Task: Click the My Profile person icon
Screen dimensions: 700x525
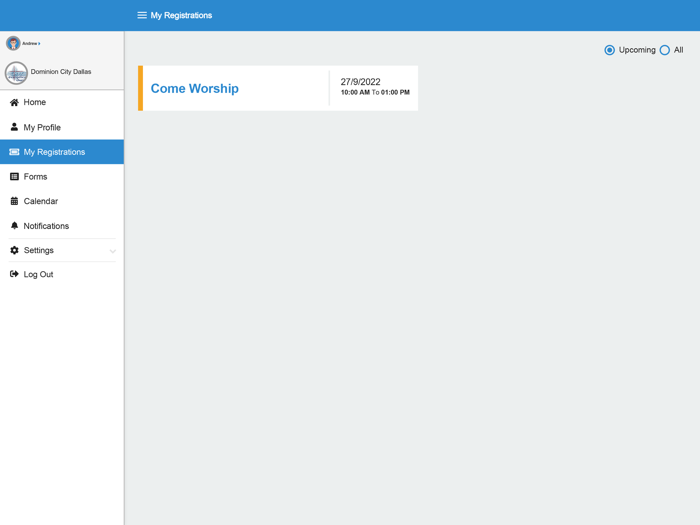Action: click(14, 127)
